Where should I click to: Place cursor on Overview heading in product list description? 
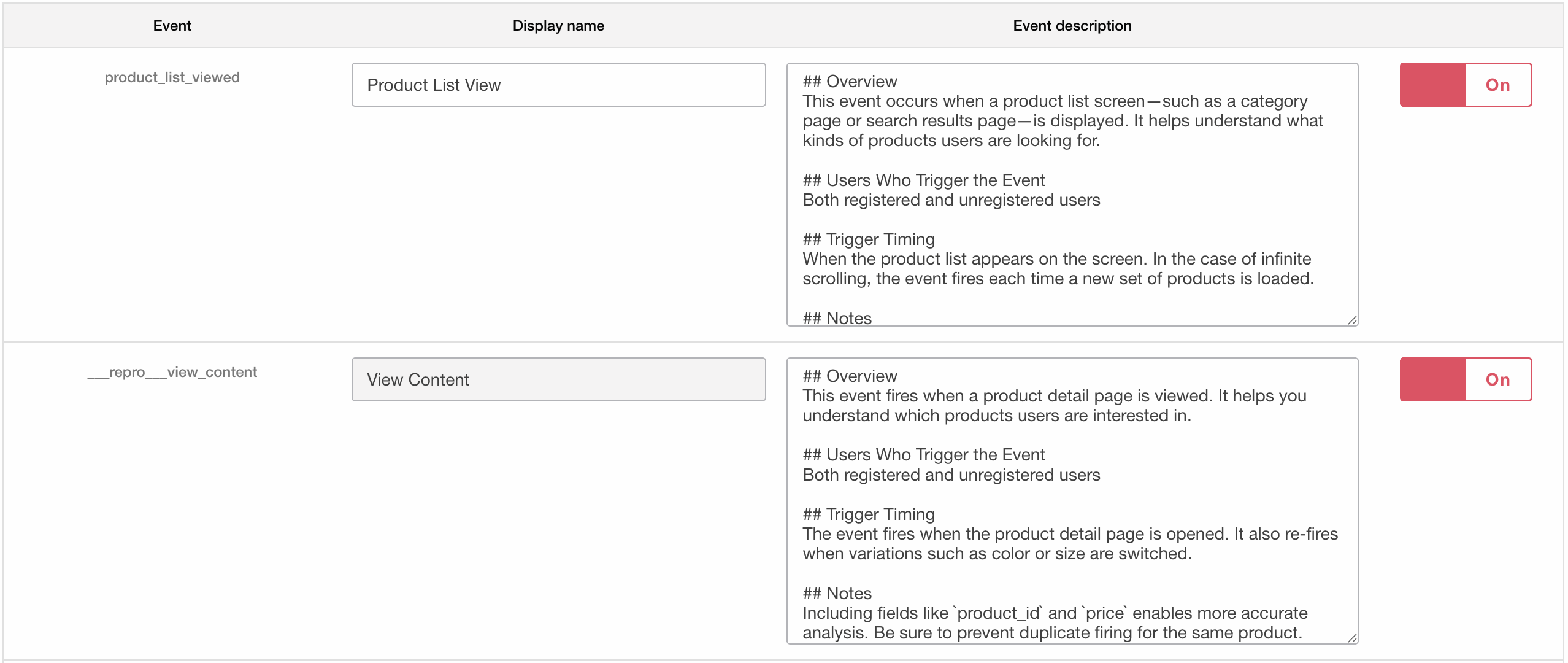coord(850,82)
